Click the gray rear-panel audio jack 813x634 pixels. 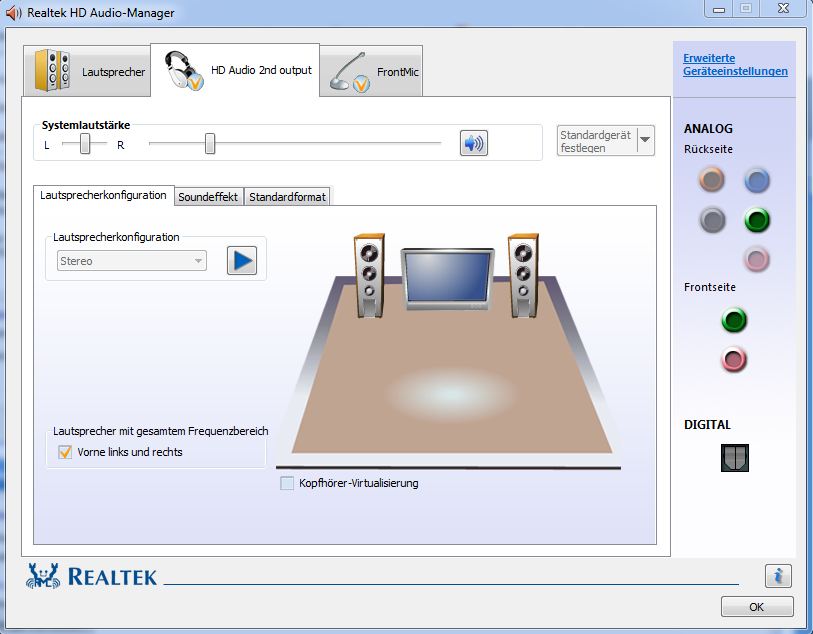point(712,220)
